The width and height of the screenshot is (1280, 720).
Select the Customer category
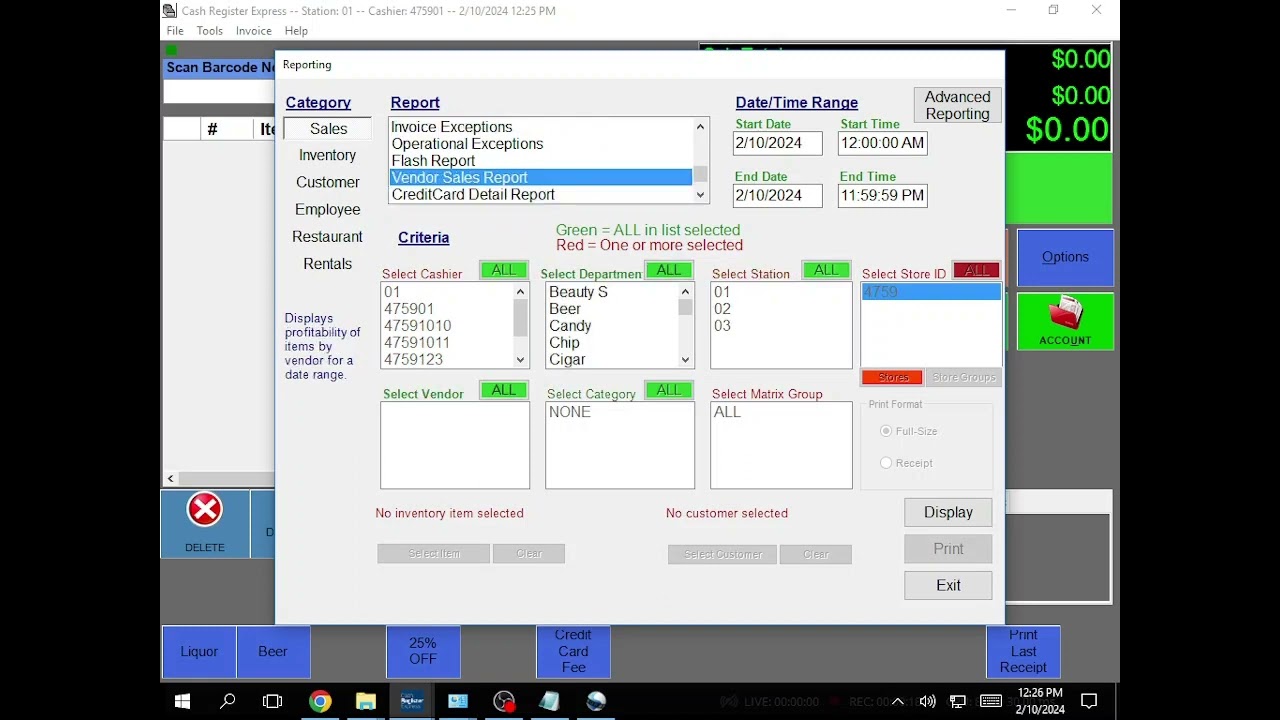[327, 182]
